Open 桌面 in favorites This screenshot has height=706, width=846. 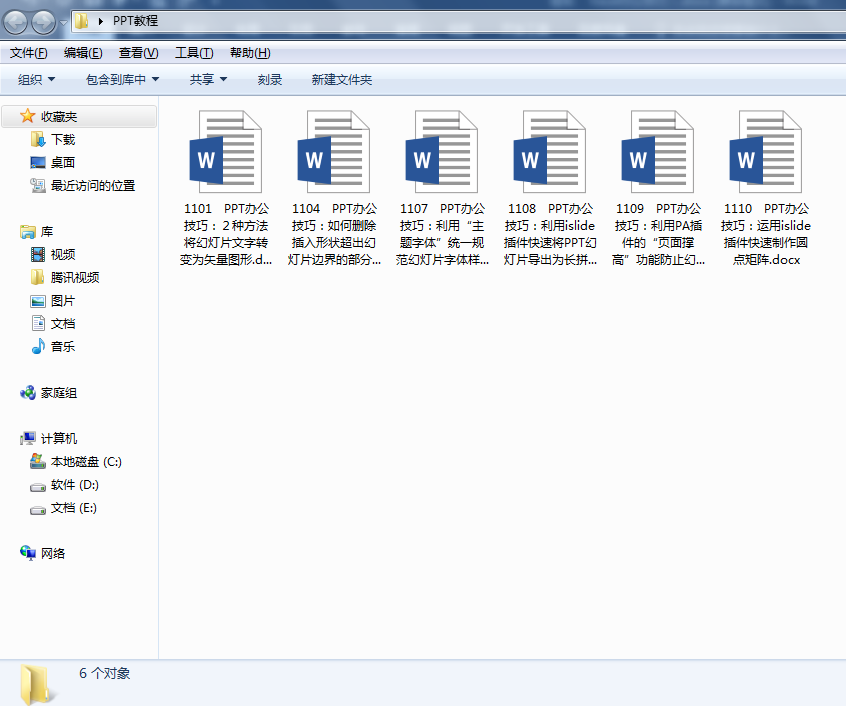click(x=63, y=162)
